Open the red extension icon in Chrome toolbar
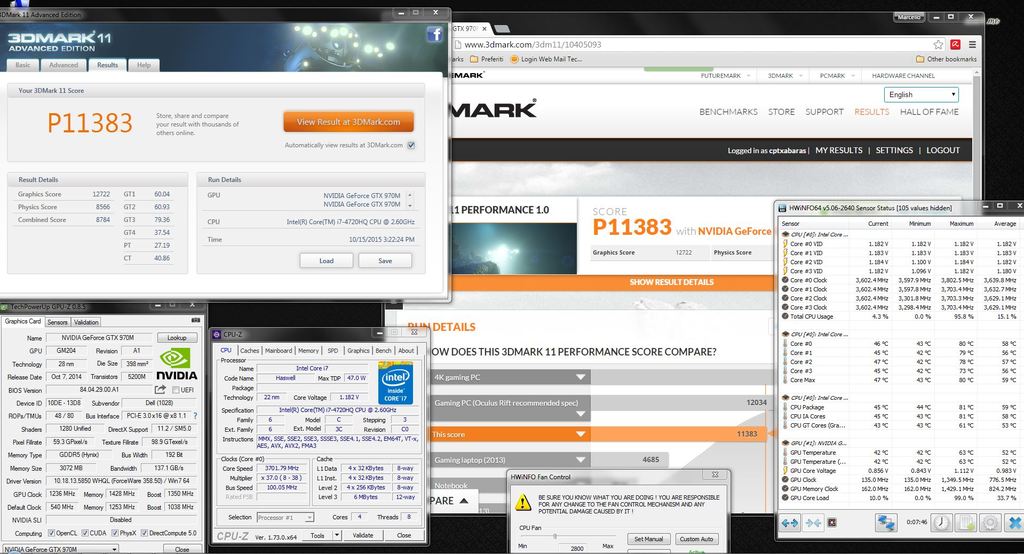1024x554 pixels. [955, 44]
